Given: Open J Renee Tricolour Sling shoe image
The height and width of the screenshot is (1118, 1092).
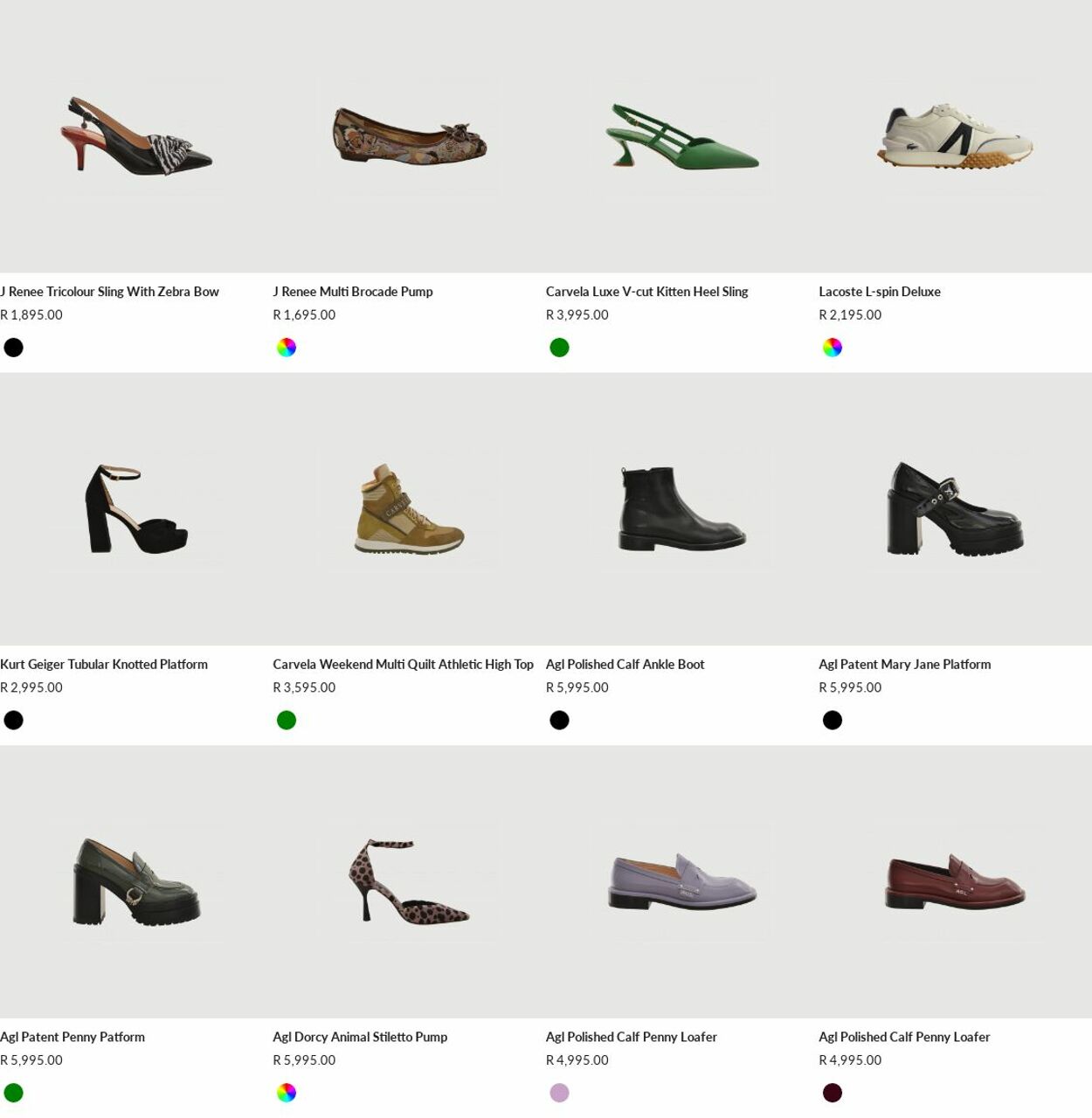Looking at the screenshot, I should point(136,136).
